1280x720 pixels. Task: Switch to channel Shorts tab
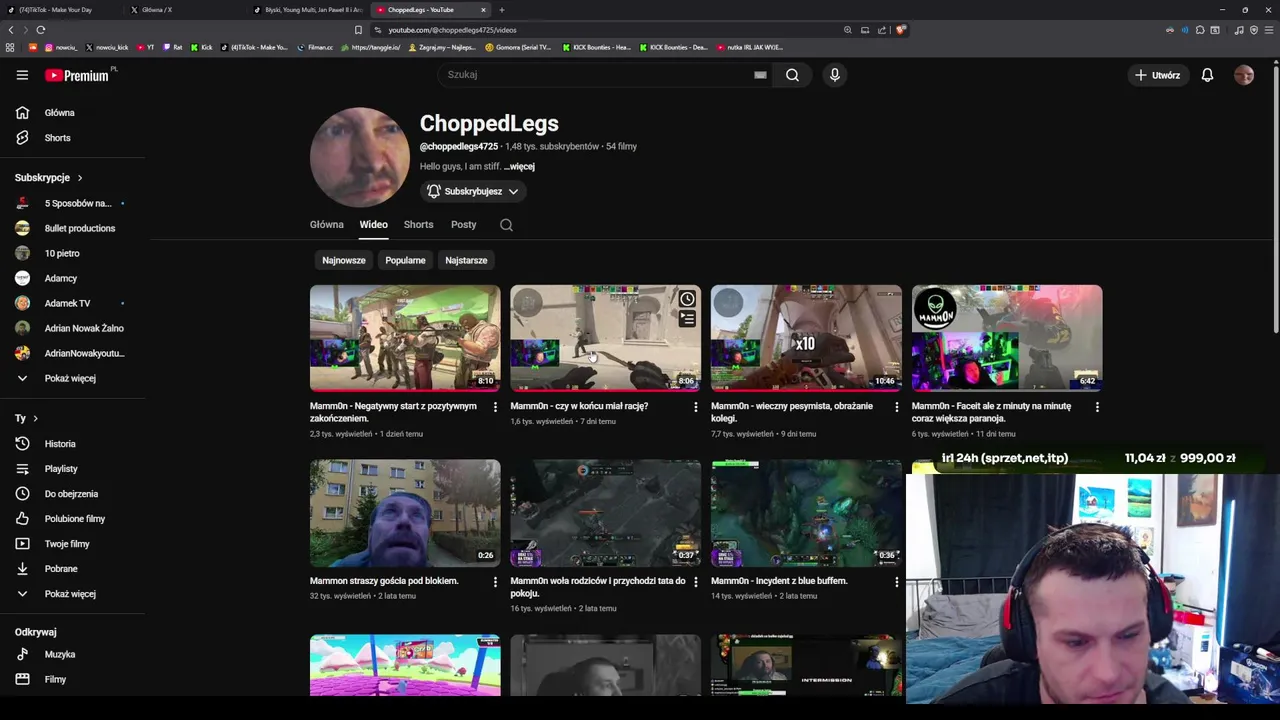[418, 225]
